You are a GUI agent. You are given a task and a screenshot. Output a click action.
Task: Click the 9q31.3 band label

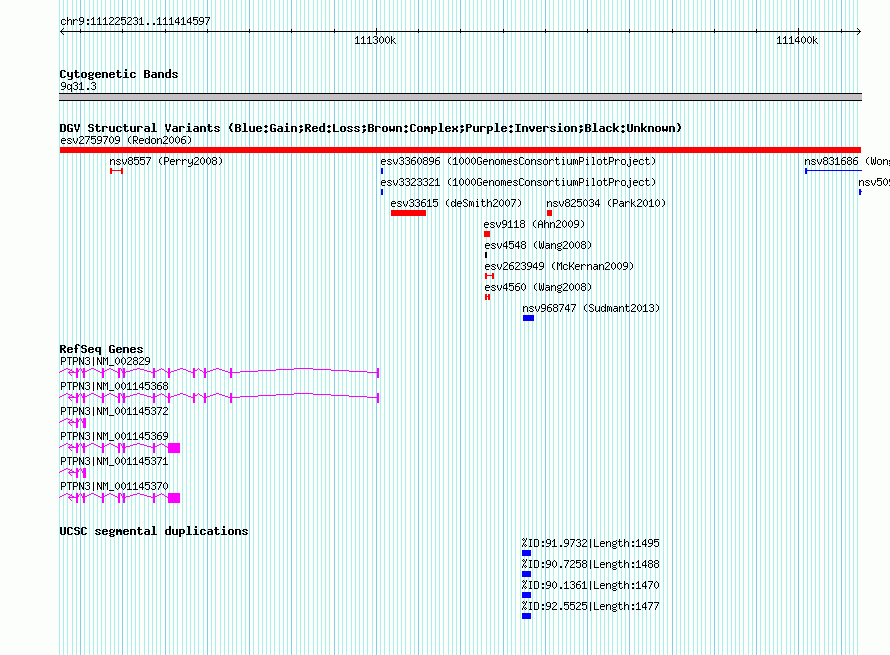coord(78,86)
